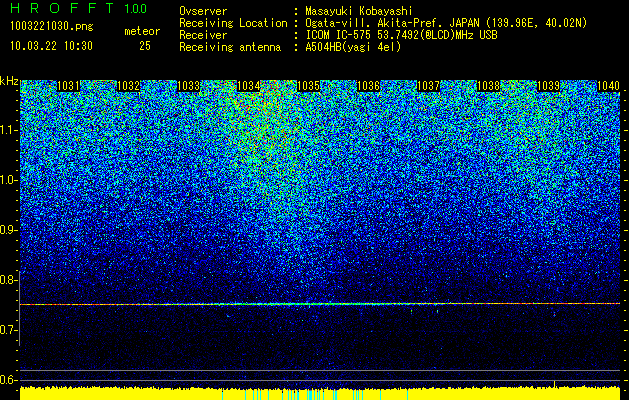The height and width of the screenshot is (400, 629).
Task: Click the 0.8 frequency axis label
Action: (8, 280)
